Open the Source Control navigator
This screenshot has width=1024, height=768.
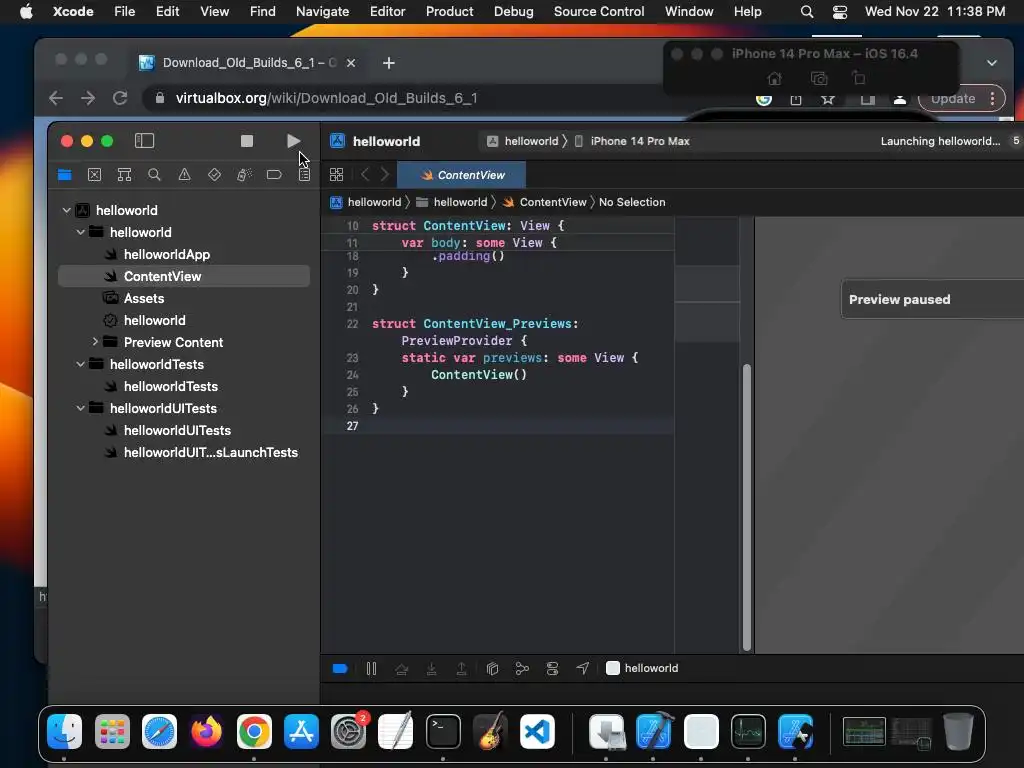[x=95, y=174]
